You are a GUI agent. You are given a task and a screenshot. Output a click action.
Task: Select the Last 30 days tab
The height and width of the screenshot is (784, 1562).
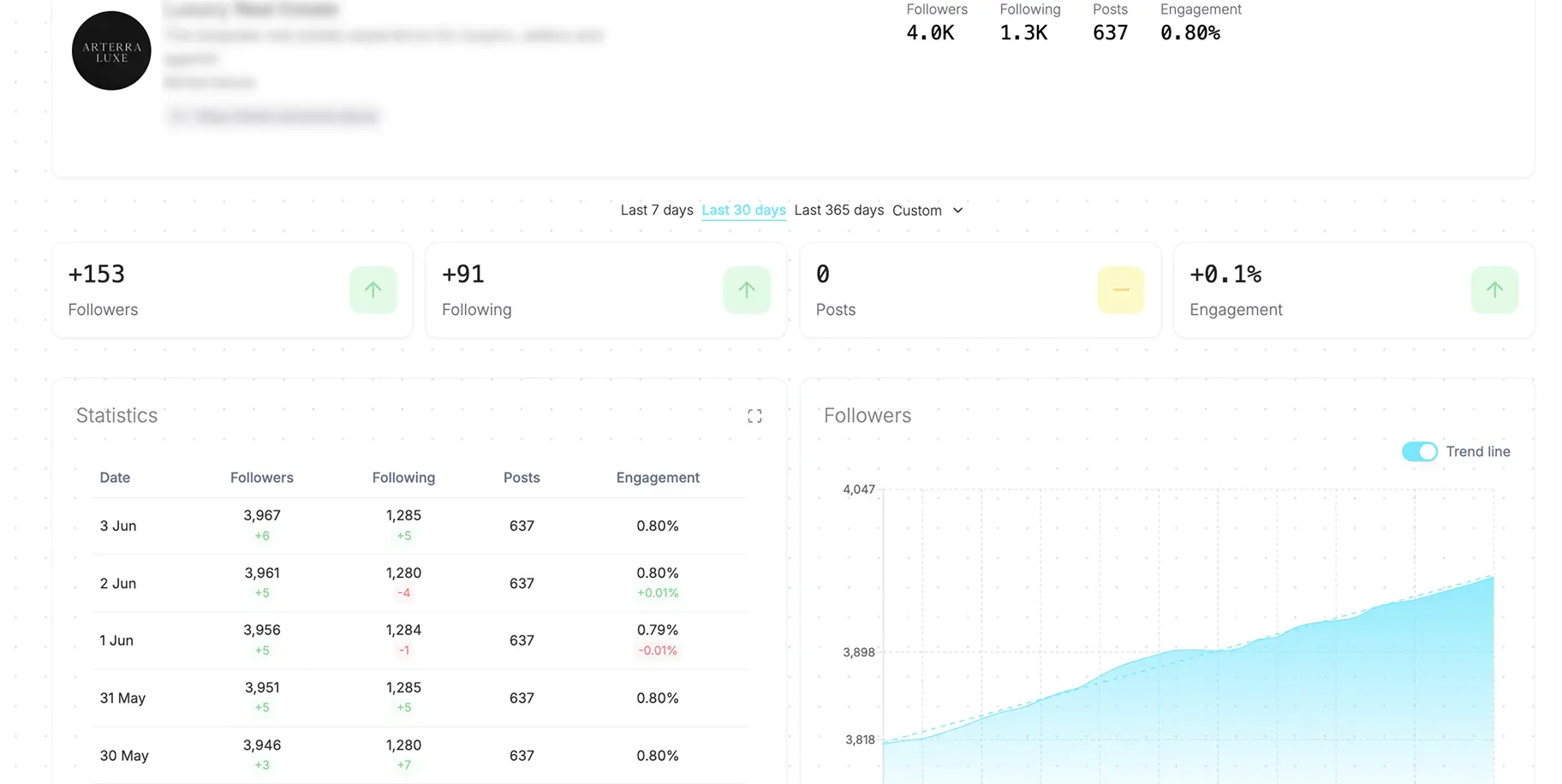[743, 210]
